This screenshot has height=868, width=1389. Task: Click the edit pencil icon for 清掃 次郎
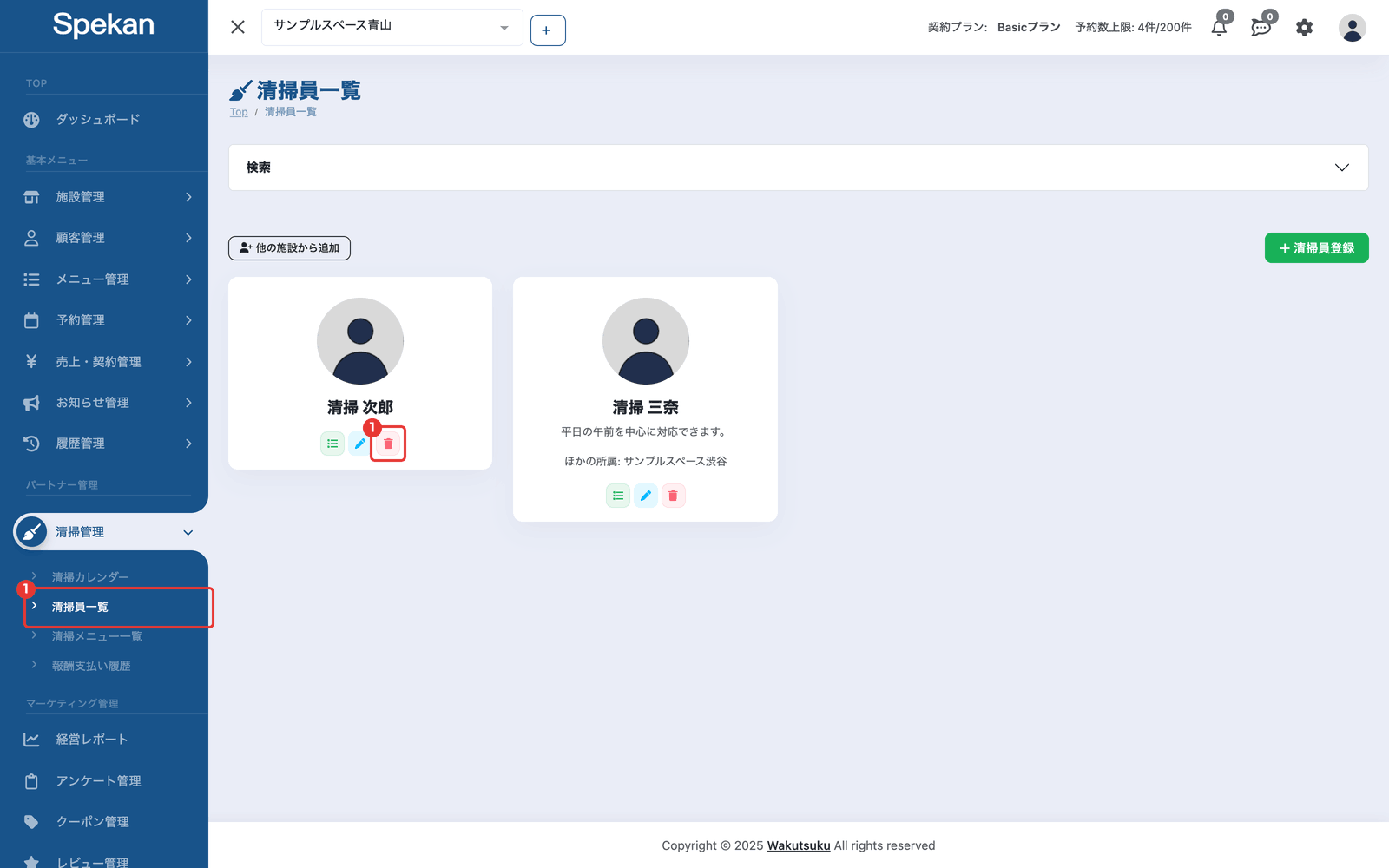(x=360, y=444)
